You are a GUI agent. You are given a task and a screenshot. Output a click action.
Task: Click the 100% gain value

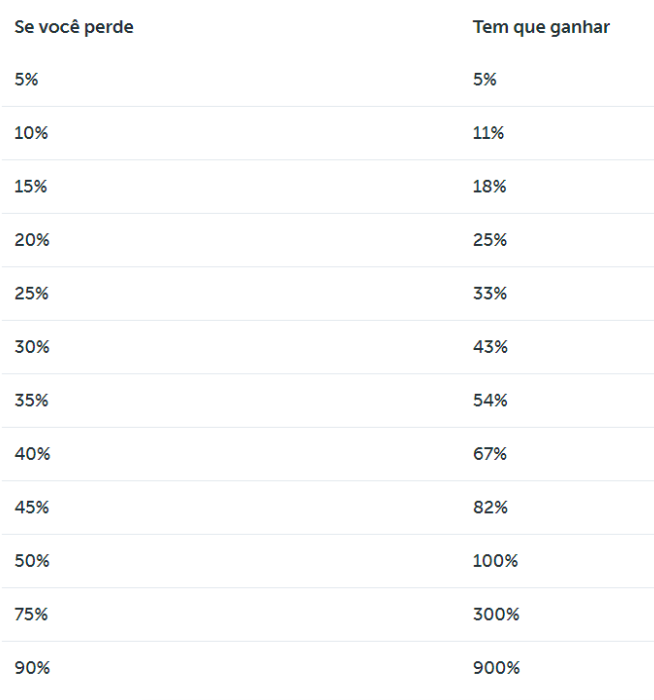(495, 561)
